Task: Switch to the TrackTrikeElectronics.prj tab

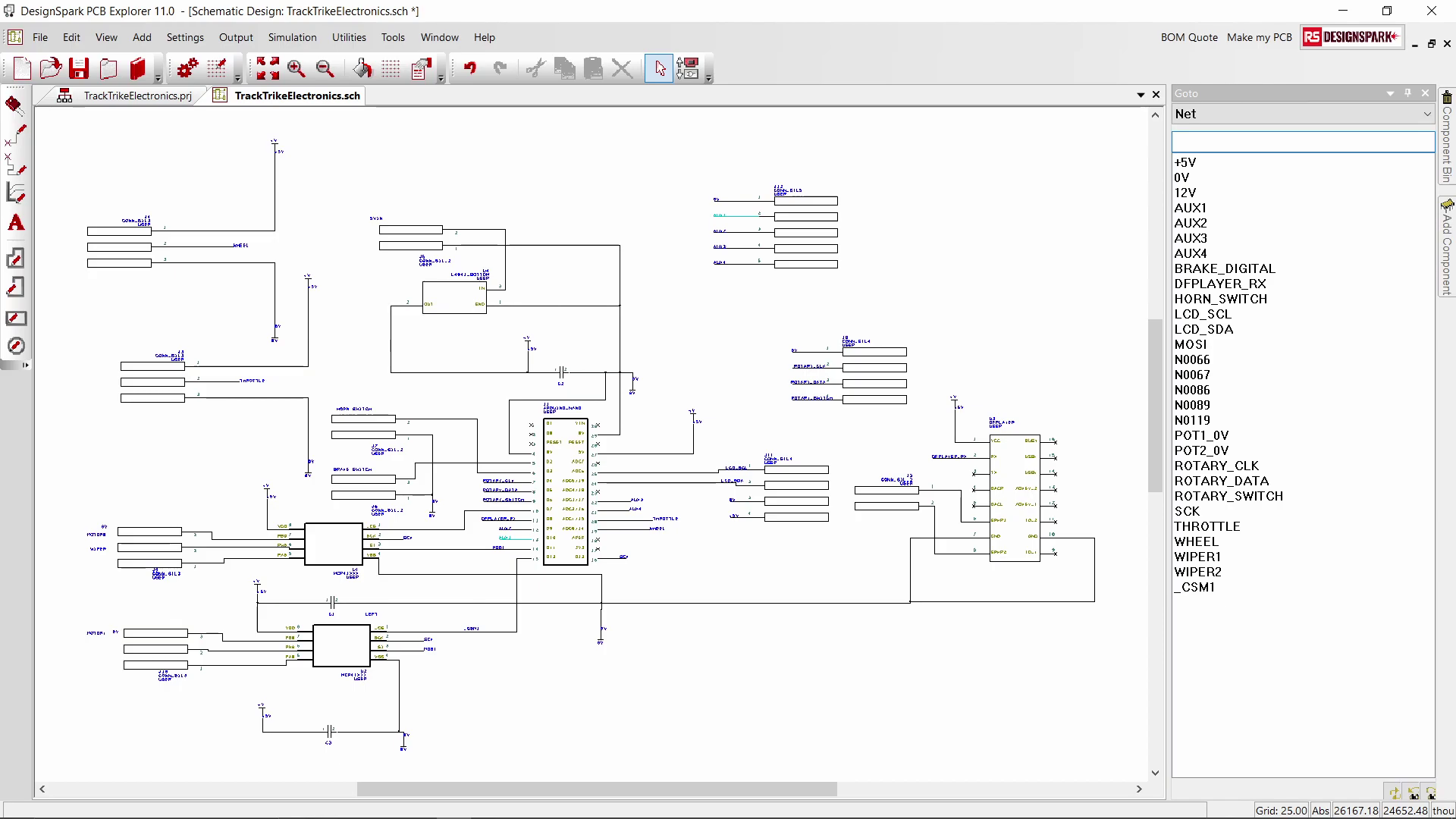Action: [137, 96]
